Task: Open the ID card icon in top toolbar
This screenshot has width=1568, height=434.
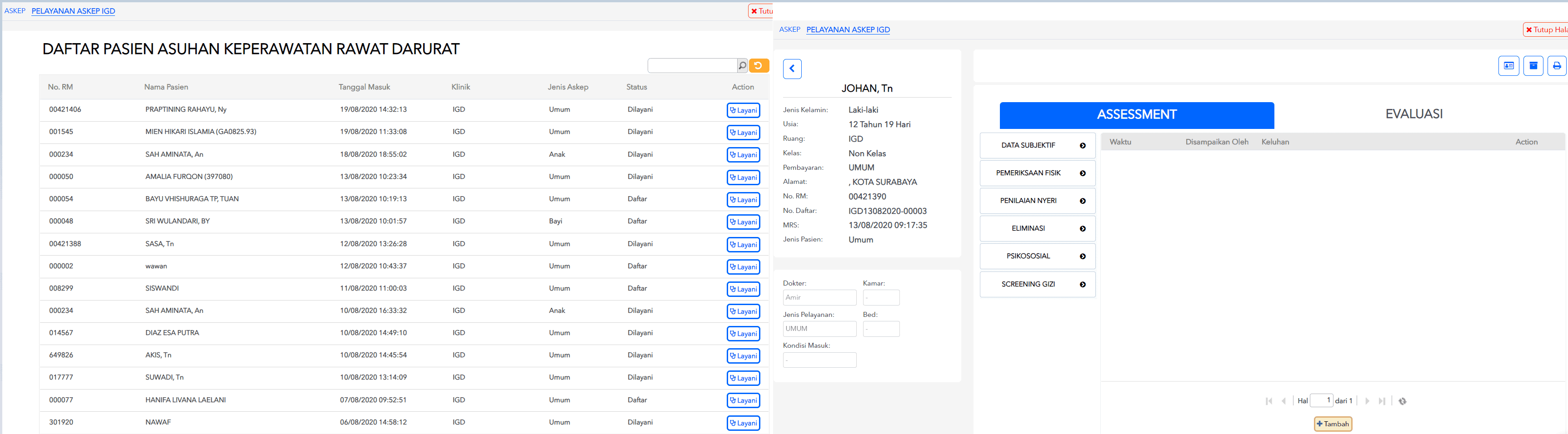Action: (x=1508, y=66)
